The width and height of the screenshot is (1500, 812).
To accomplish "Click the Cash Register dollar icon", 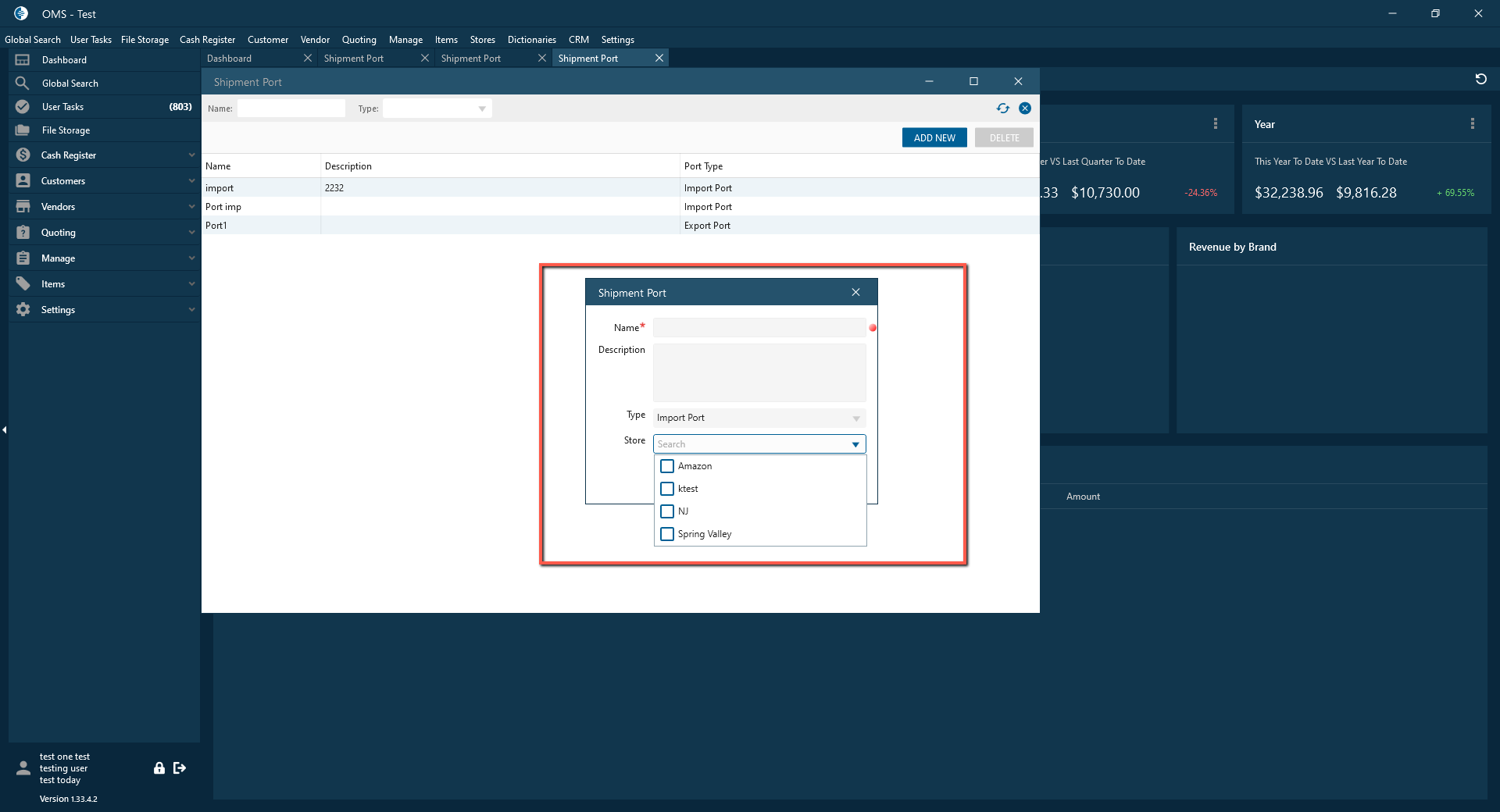I will 23,155.
